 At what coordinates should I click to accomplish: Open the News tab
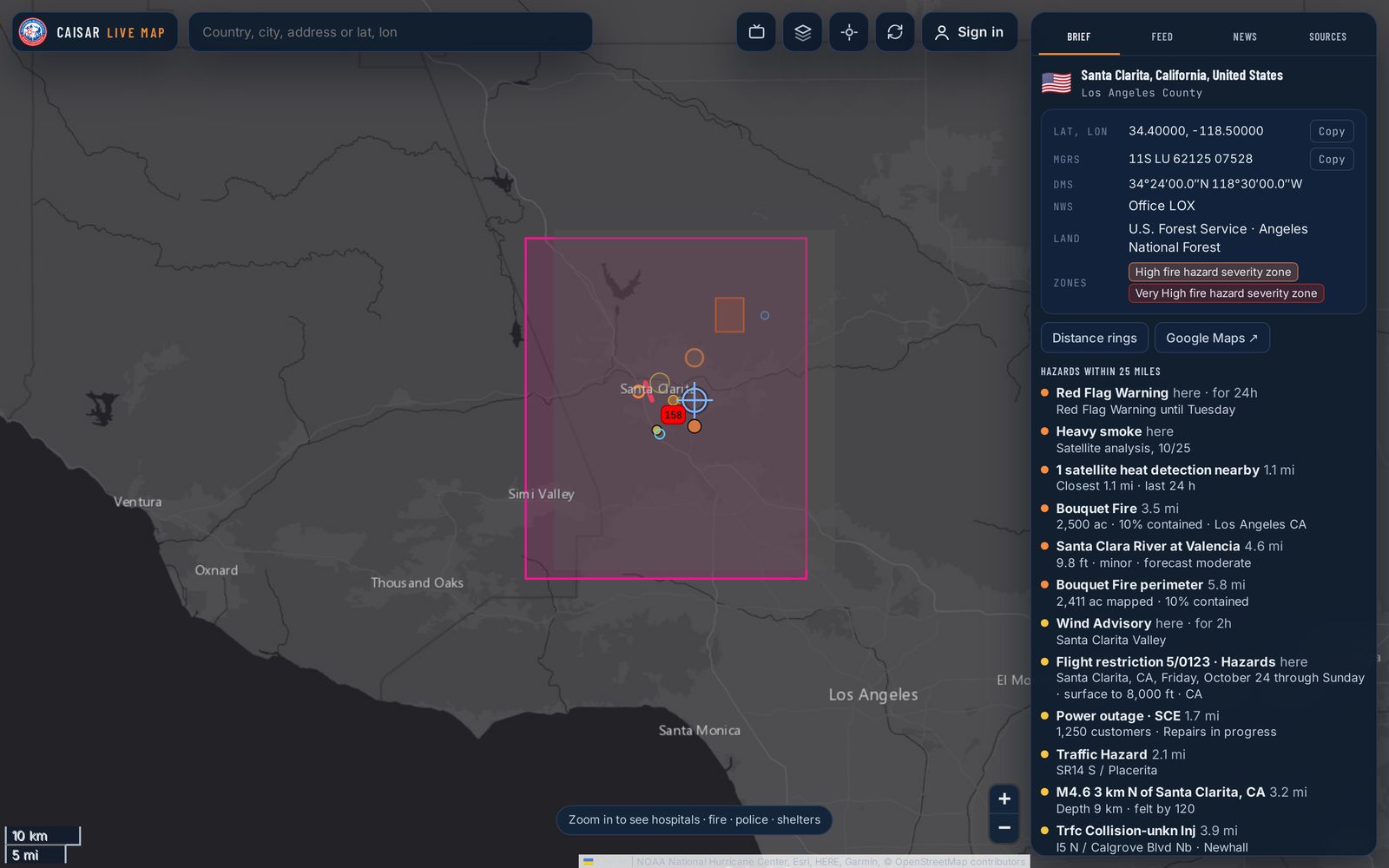[1245, 36]
